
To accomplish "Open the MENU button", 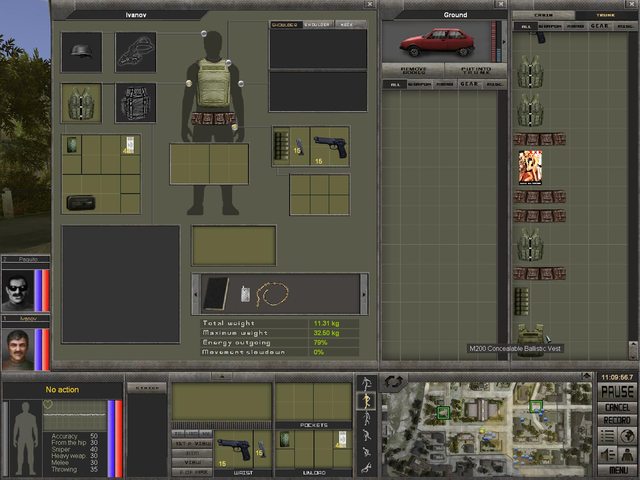I will tap(617, 471).
